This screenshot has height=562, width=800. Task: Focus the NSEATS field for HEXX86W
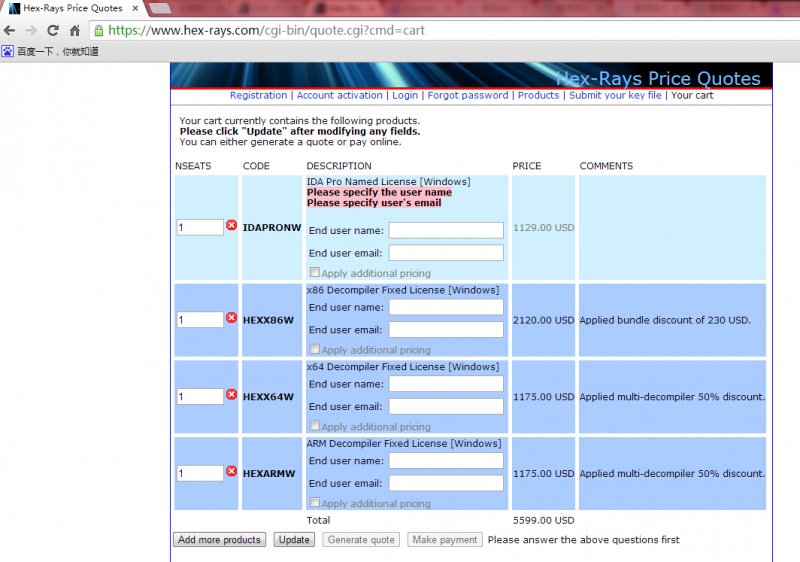click(200, 320)
